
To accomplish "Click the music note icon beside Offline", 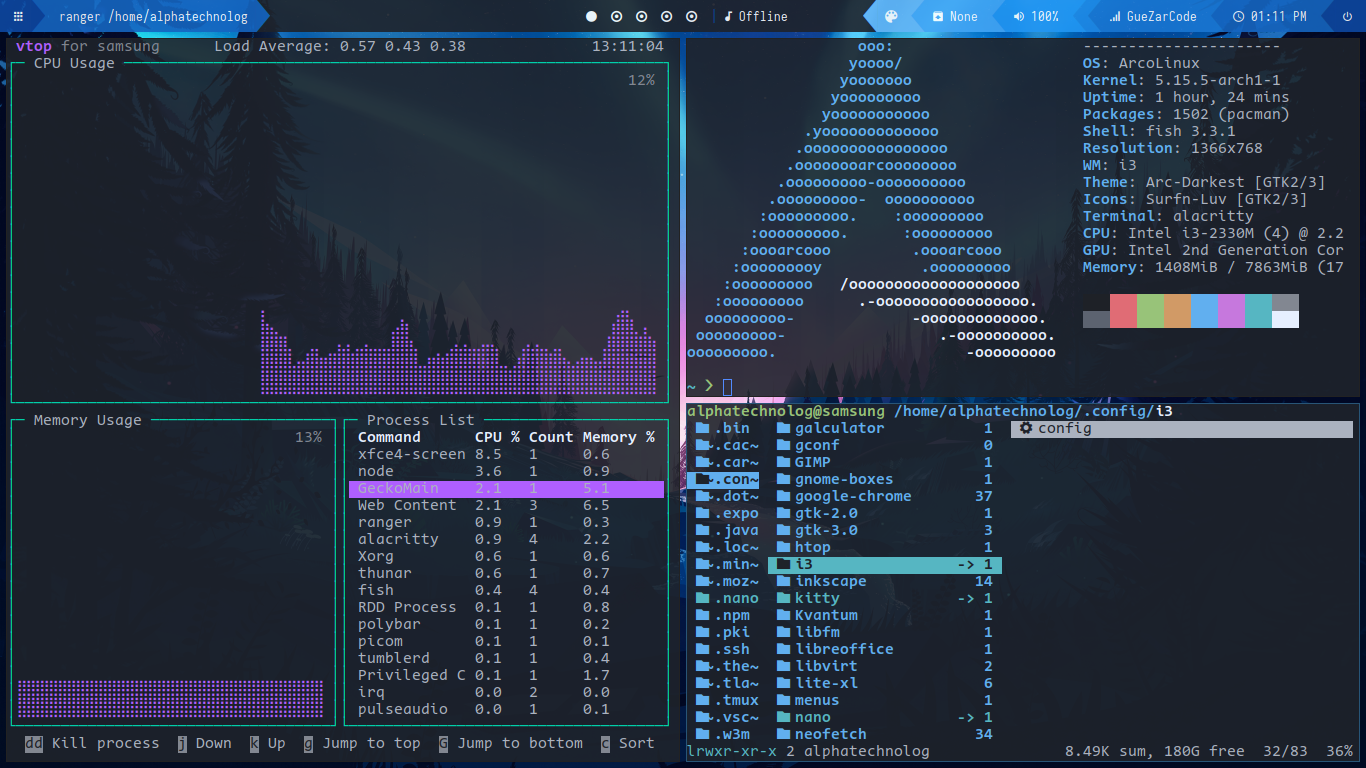I will 728,16.
